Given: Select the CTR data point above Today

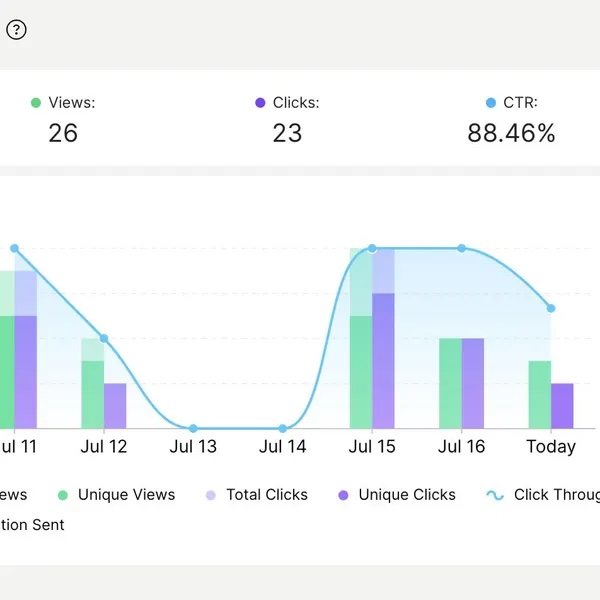Looking at the screenshot, I should pyautogui.click(x=551, y=308).
